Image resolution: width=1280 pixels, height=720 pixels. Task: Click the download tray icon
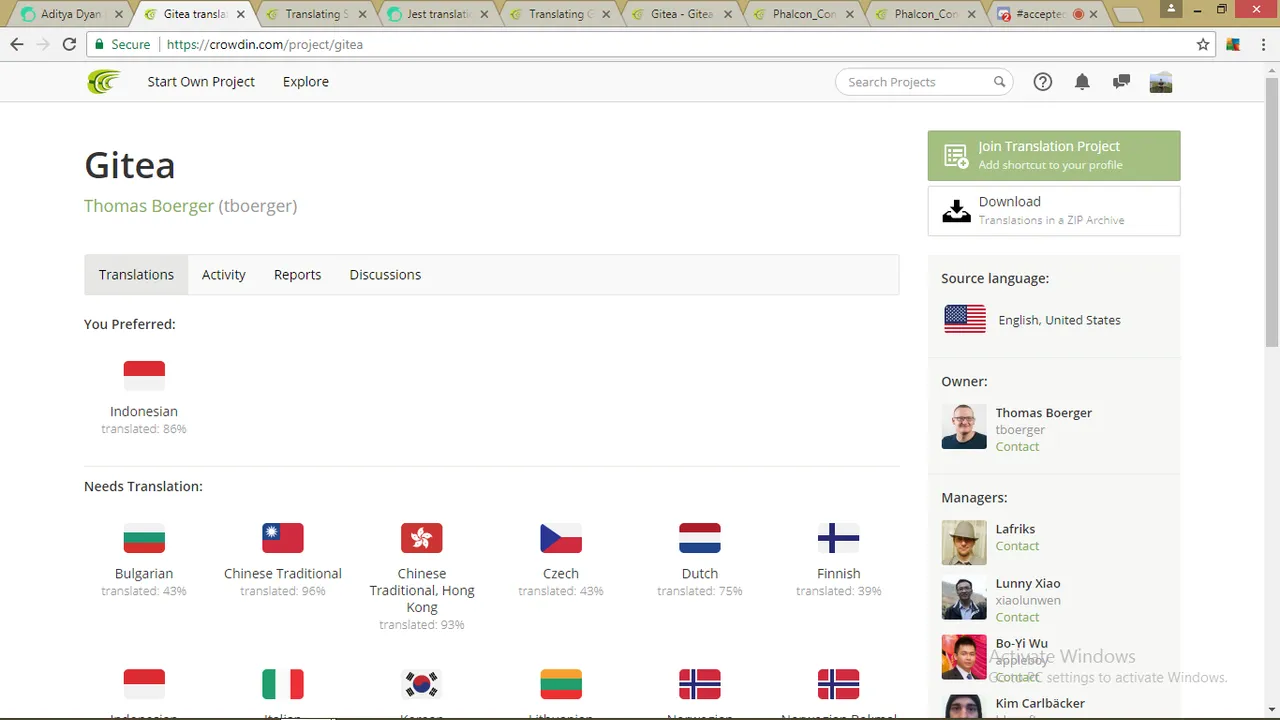[x=956, y=210]
